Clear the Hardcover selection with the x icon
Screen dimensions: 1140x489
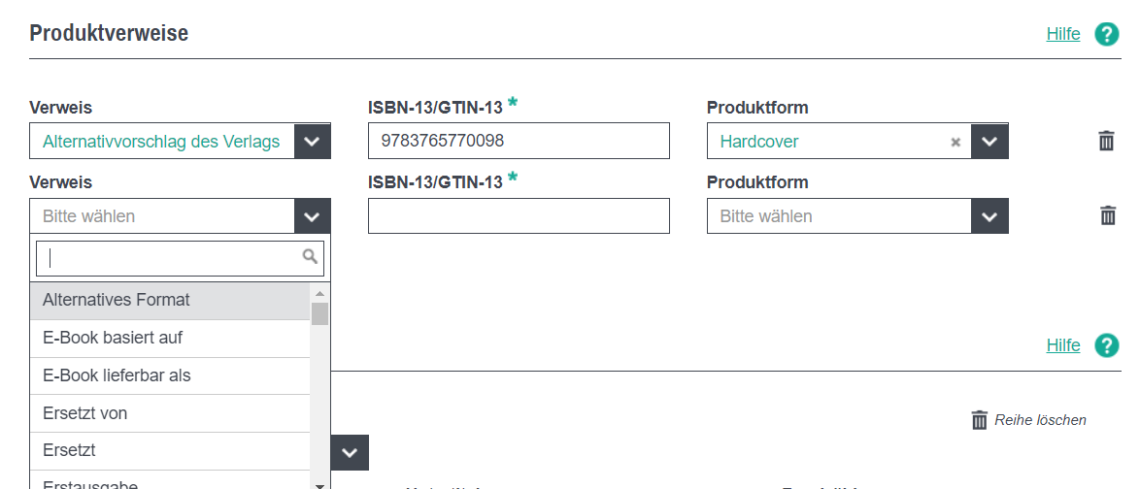(955, 142)
